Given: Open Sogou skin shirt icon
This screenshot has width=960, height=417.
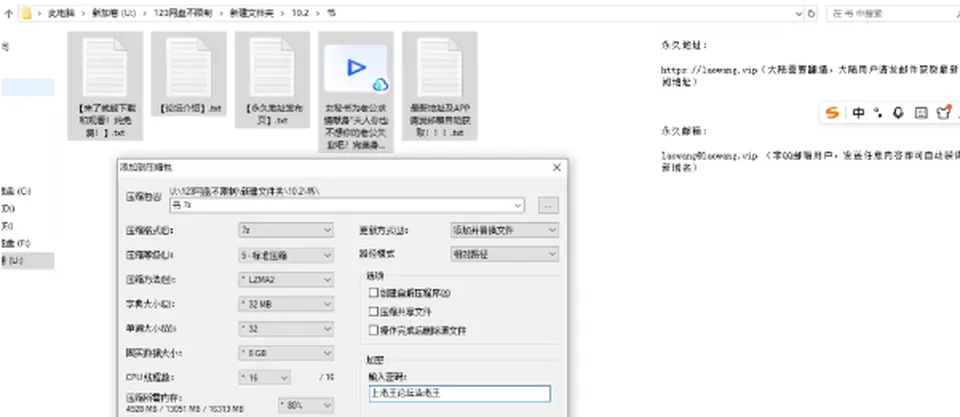Looking at the screenshot, I should [943, 113].
